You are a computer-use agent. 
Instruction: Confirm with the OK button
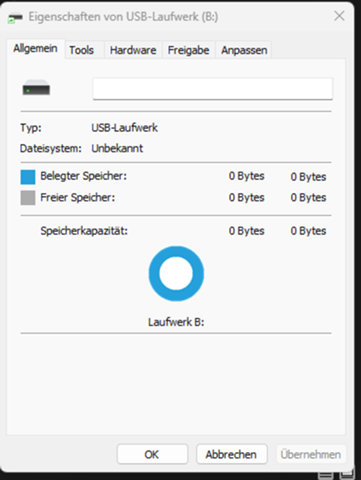click(x=152, y=454)
